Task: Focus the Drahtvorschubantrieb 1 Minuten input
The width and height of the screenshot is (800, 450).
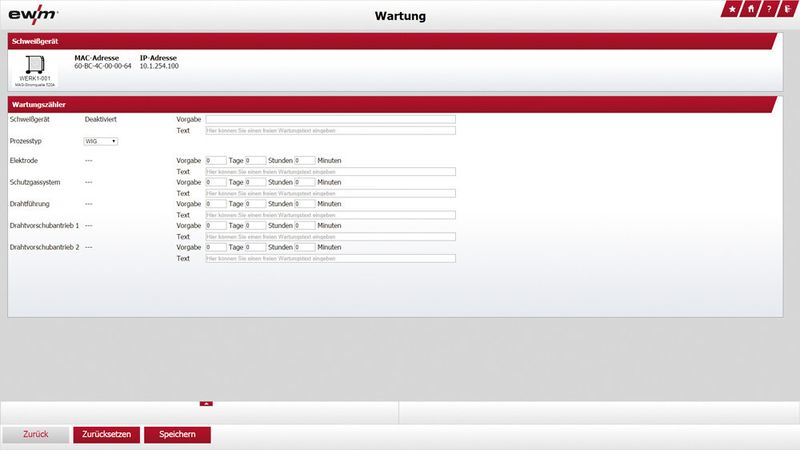Action: 305,226
